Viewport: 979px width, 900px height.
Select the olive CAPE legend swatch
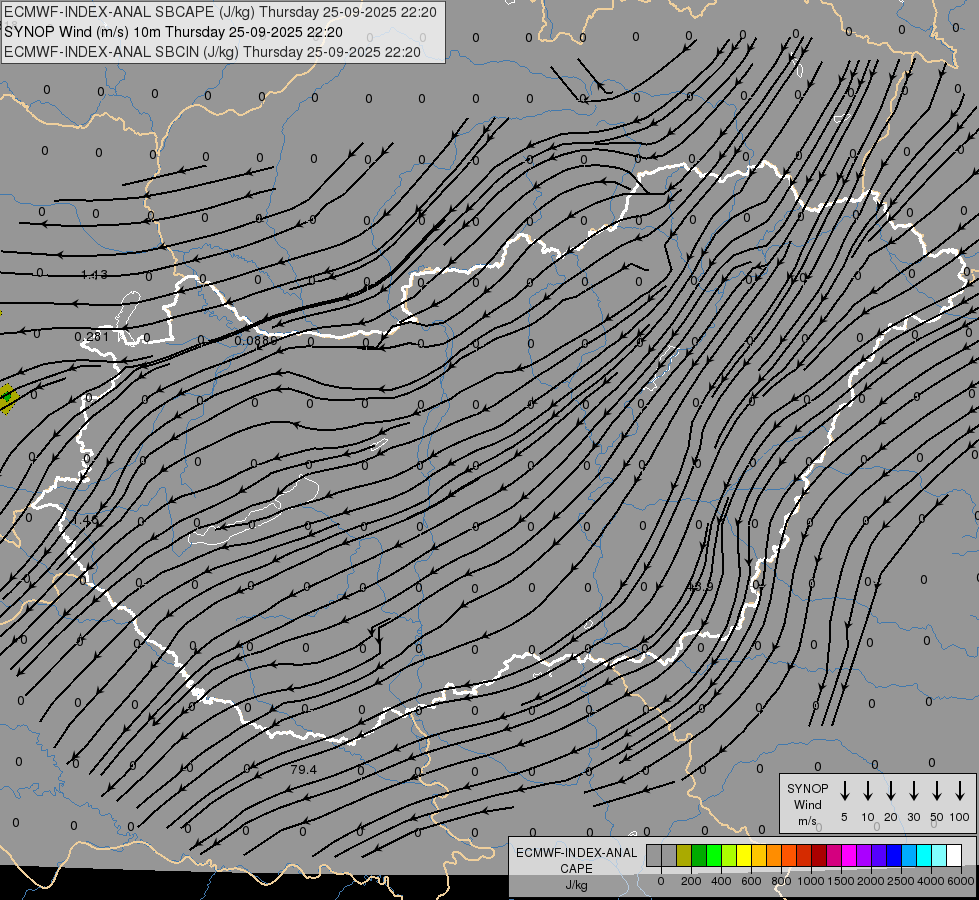pos(684,855)
